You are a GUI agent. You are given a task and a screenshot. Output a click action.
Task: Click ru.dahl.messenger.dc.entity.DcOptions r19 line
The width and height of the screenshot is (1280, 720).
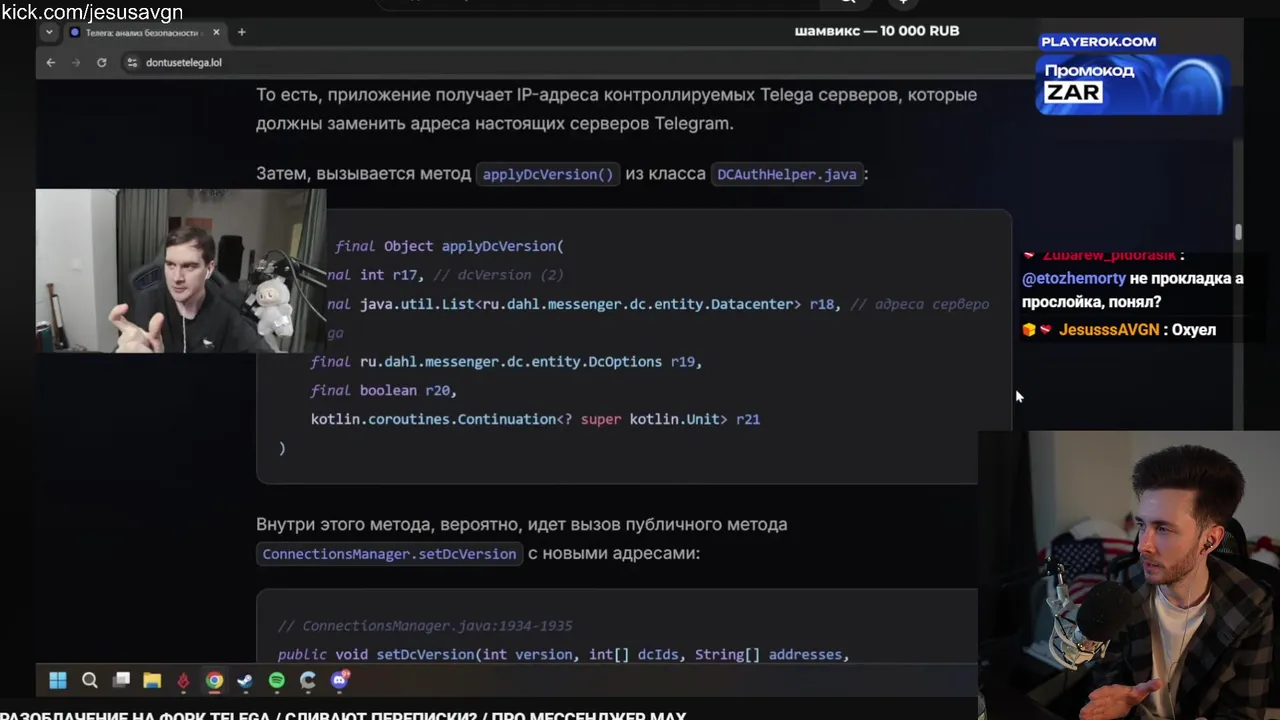click(507, 361)
